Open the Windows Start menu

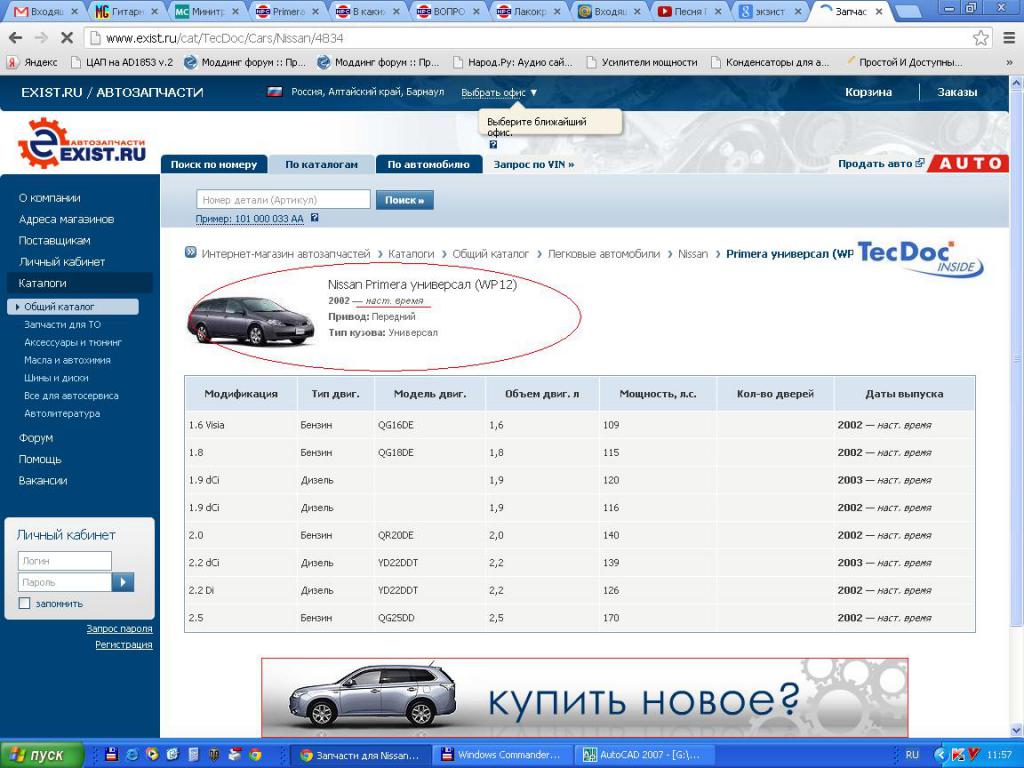point(42,755)
